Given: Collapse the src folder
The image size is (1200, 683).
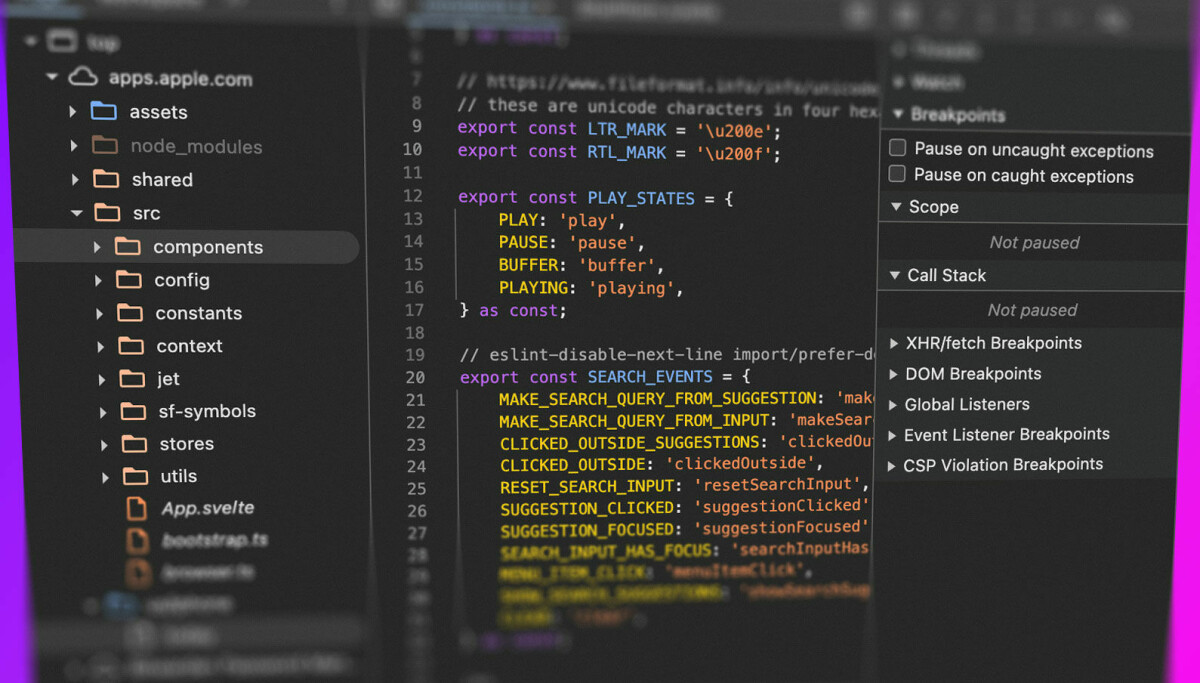Looking at the screenshot, I should (77, 213).
